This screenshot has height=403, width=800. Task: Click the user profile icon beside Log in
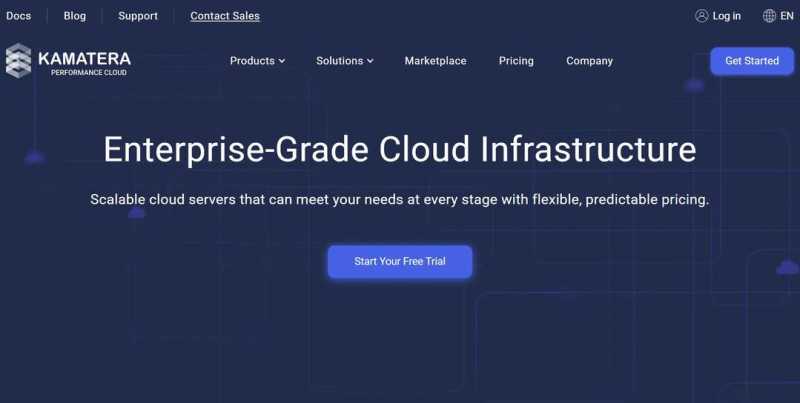coord(702,16)
